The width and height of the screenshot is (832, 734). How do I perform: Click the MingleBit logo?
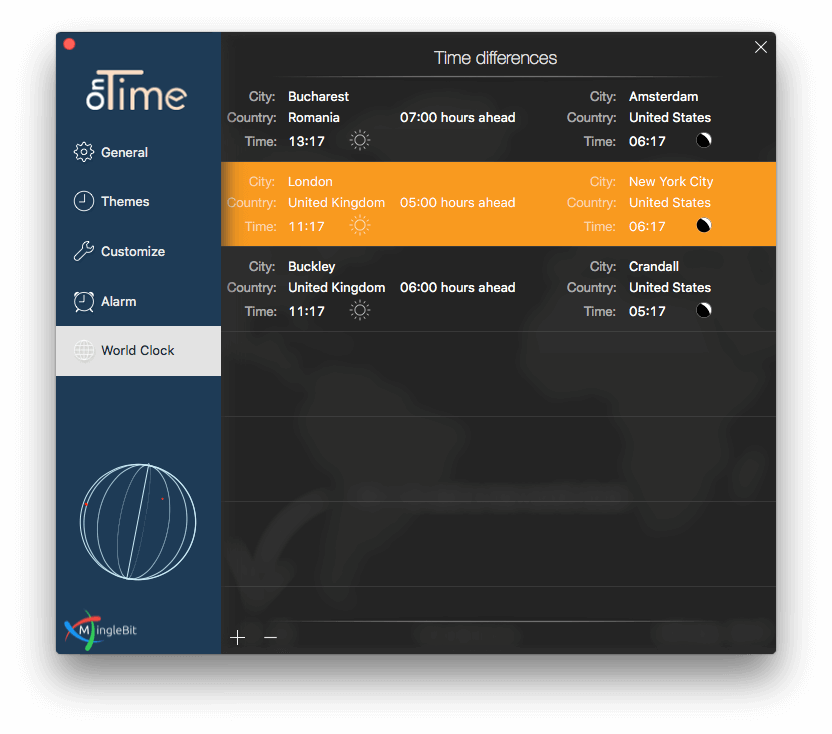[x=100, y=630]
